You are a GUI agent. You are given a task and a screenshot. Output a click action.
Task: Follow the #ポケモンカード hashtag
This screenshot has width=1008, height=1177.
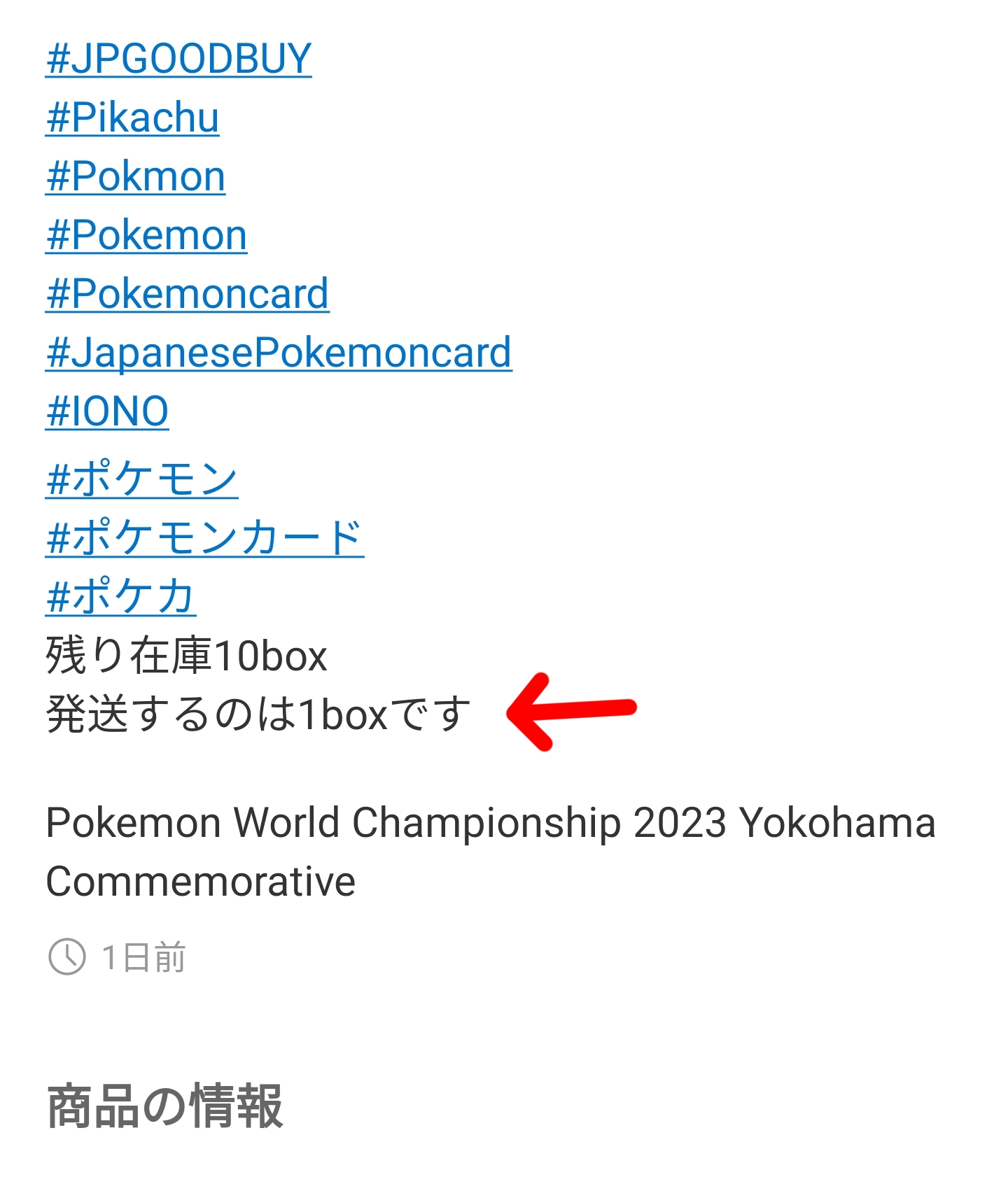(205, 538)
